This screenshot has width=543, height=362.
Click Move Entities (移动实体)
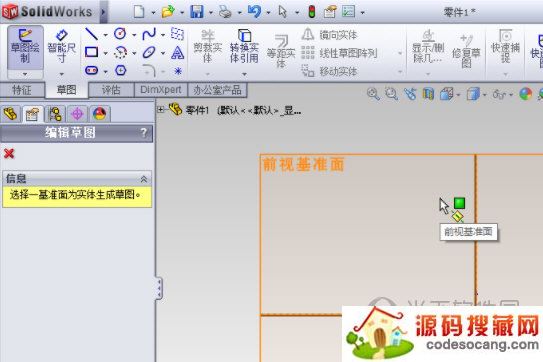point(329,71)
